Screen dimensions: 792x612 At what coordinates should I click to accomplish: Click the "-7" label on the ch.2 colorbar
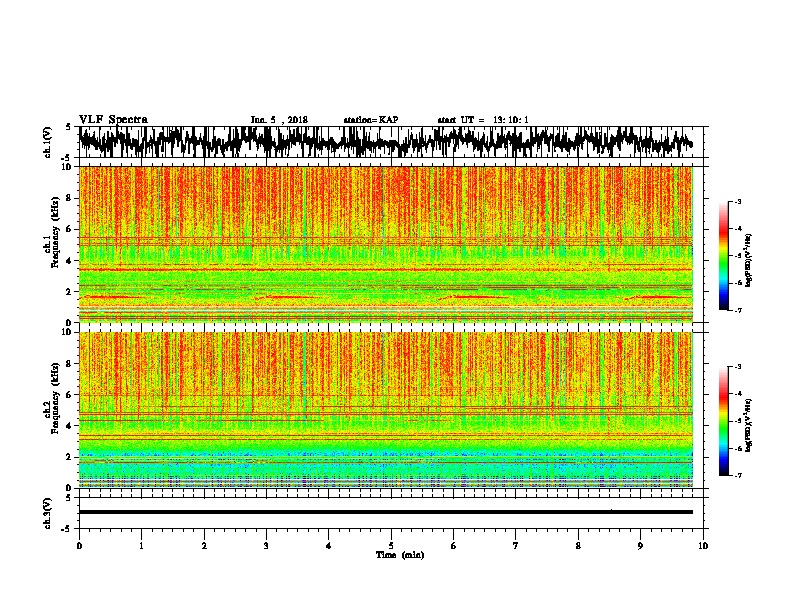[x=738, y=476]
